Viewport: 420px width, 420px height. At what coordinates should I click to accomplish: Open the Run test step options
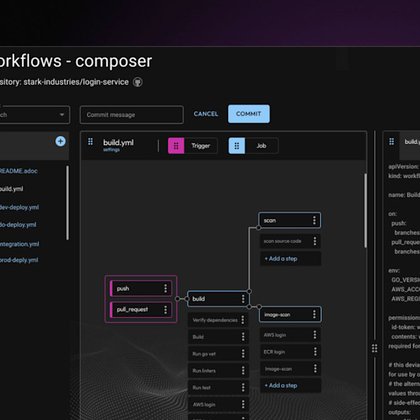(243, 387)
